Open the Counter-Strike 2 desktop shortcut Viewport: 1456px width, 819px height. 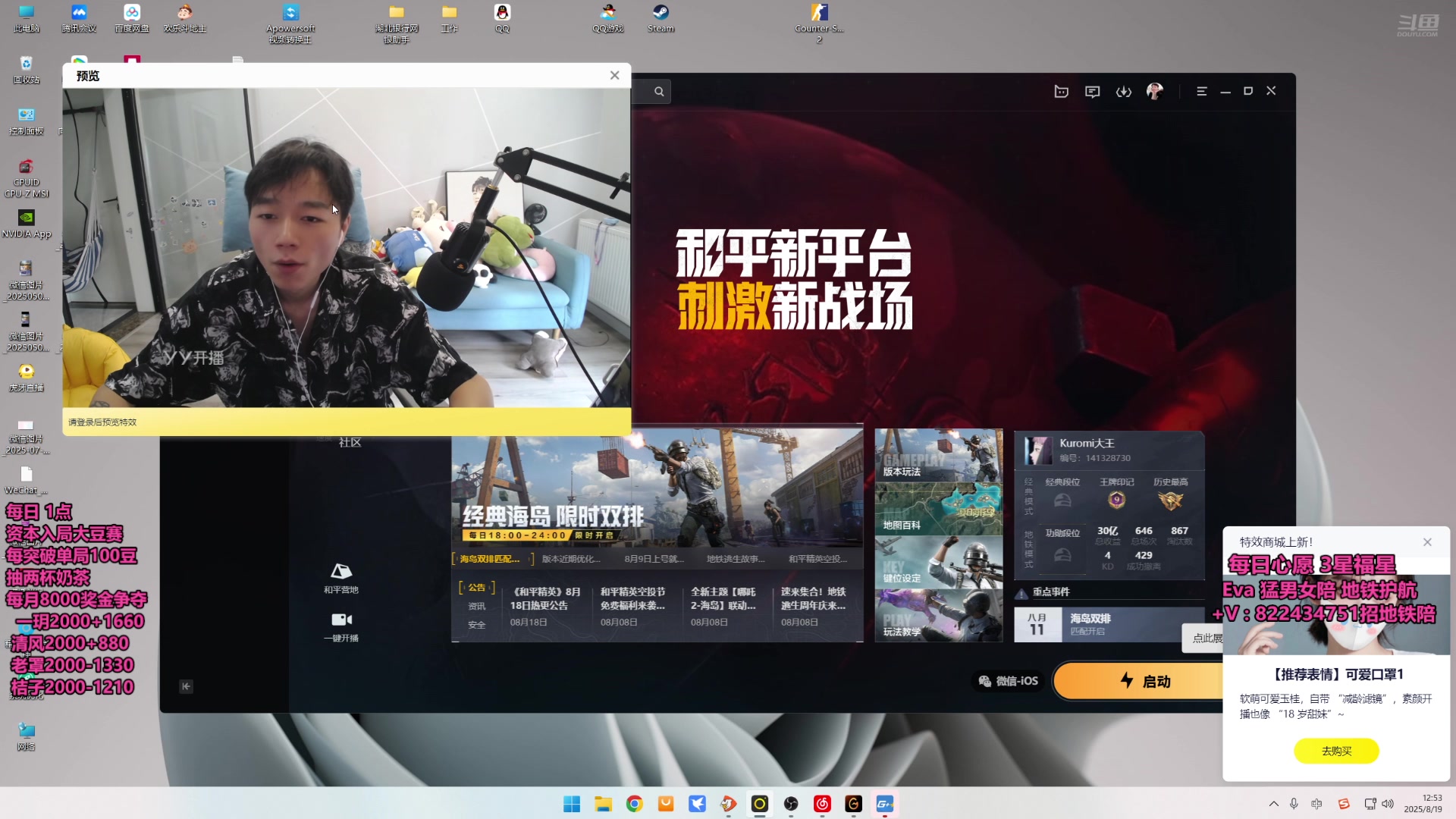(819, 24)
